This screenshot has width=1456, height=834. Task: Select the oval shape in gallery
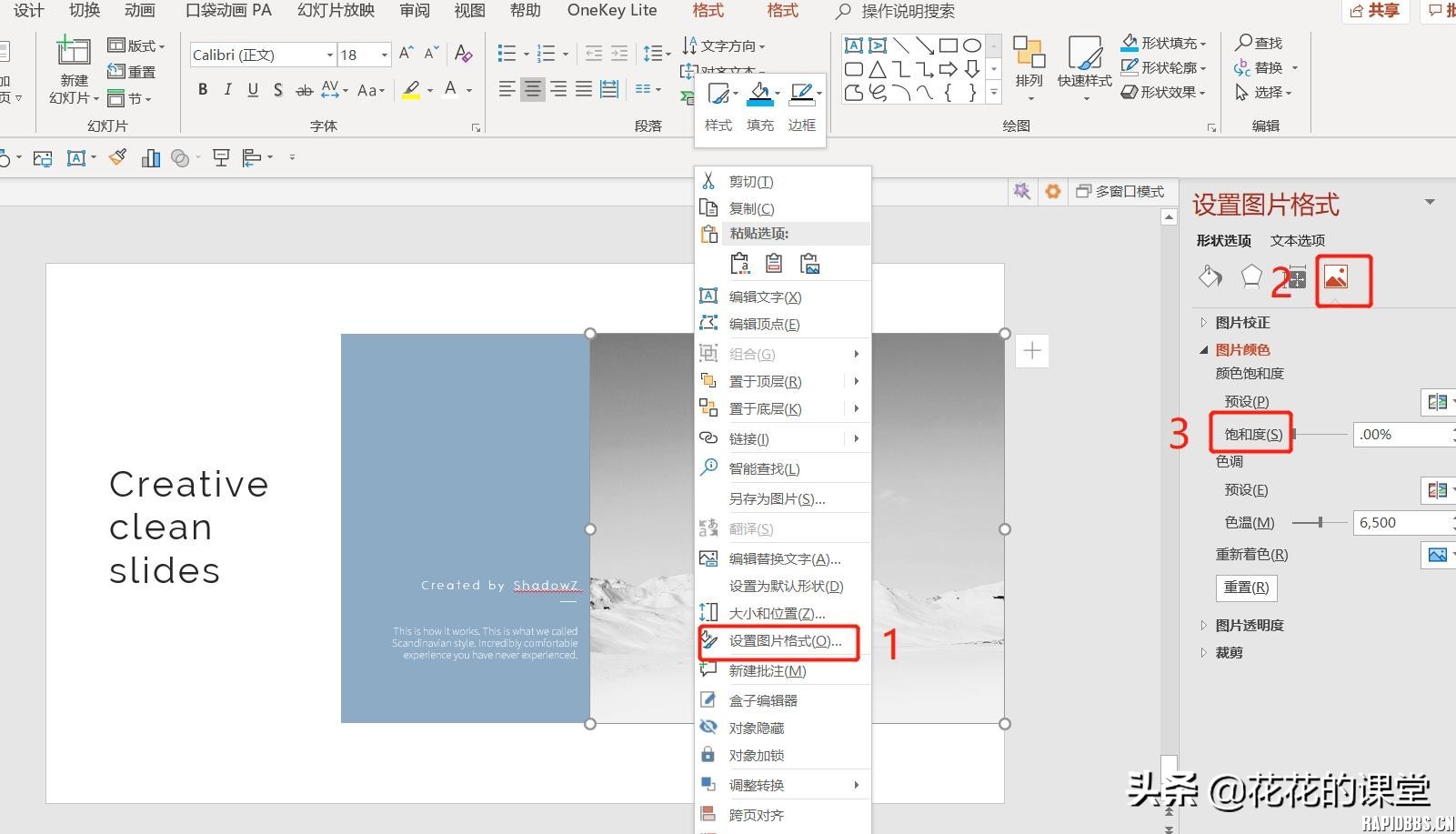[972, 45]
